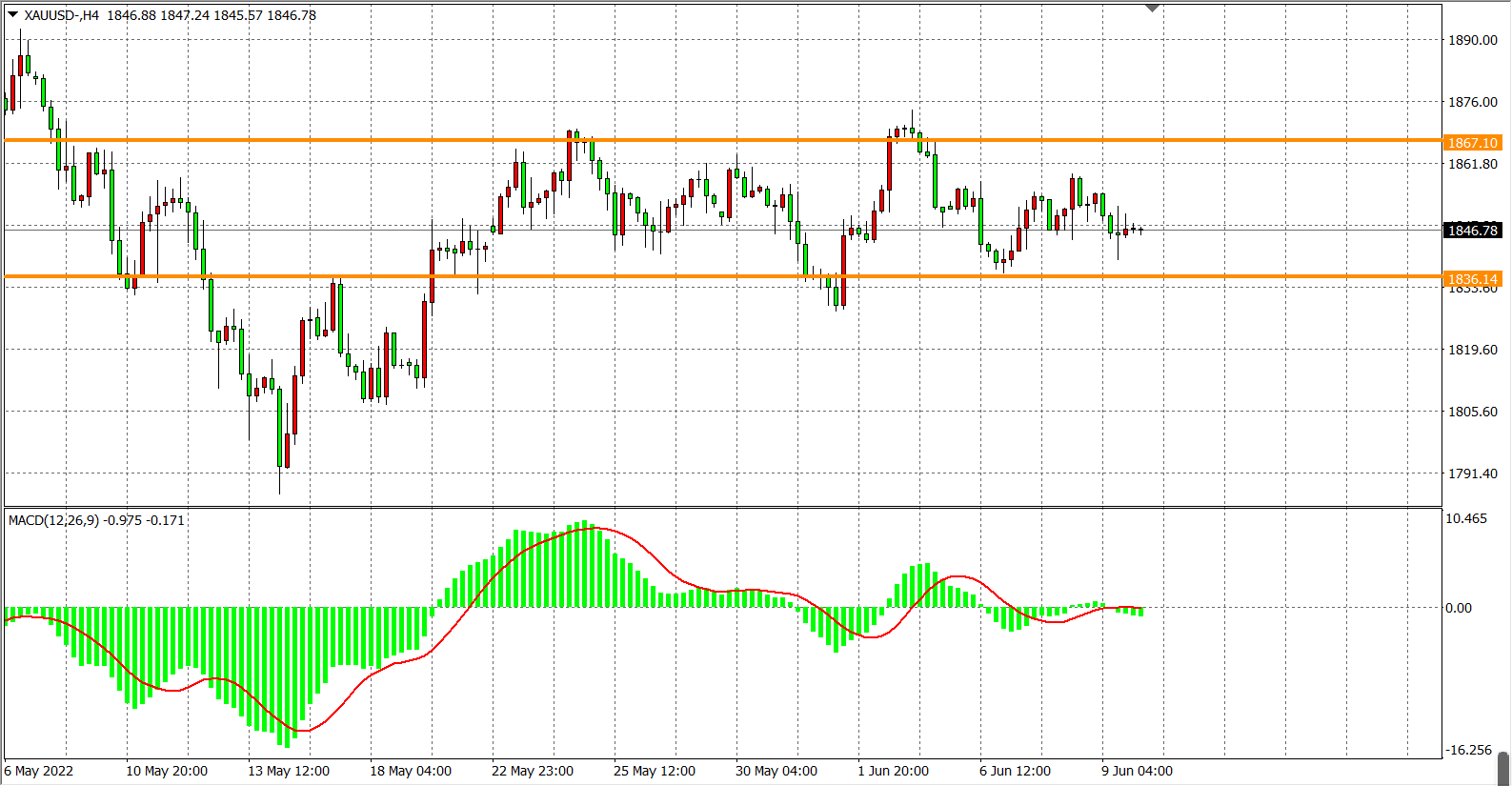The width and height of the screenshot is (1512, 786).
Task: Click the vertical scrollbar thumb at bottom right
Action: click(1503, 768)
